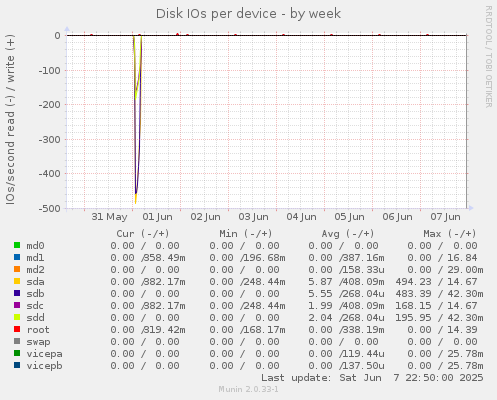Select the md2 legend label
497x400 pixels.
coord(35,270)
